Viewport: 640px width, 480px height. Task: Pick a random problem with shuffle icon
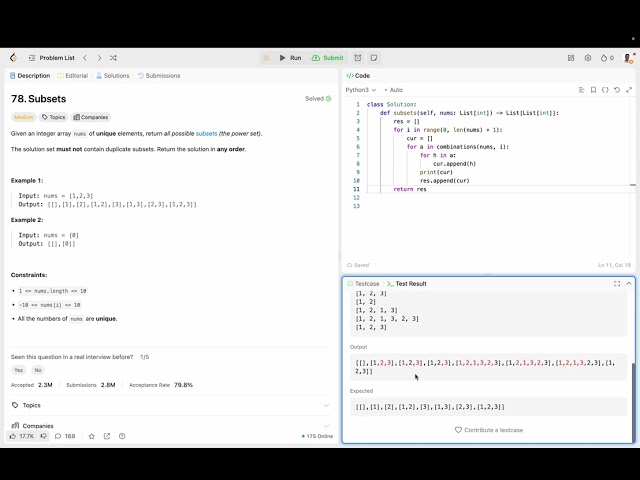pyautogui.click(x=113, y=58)
